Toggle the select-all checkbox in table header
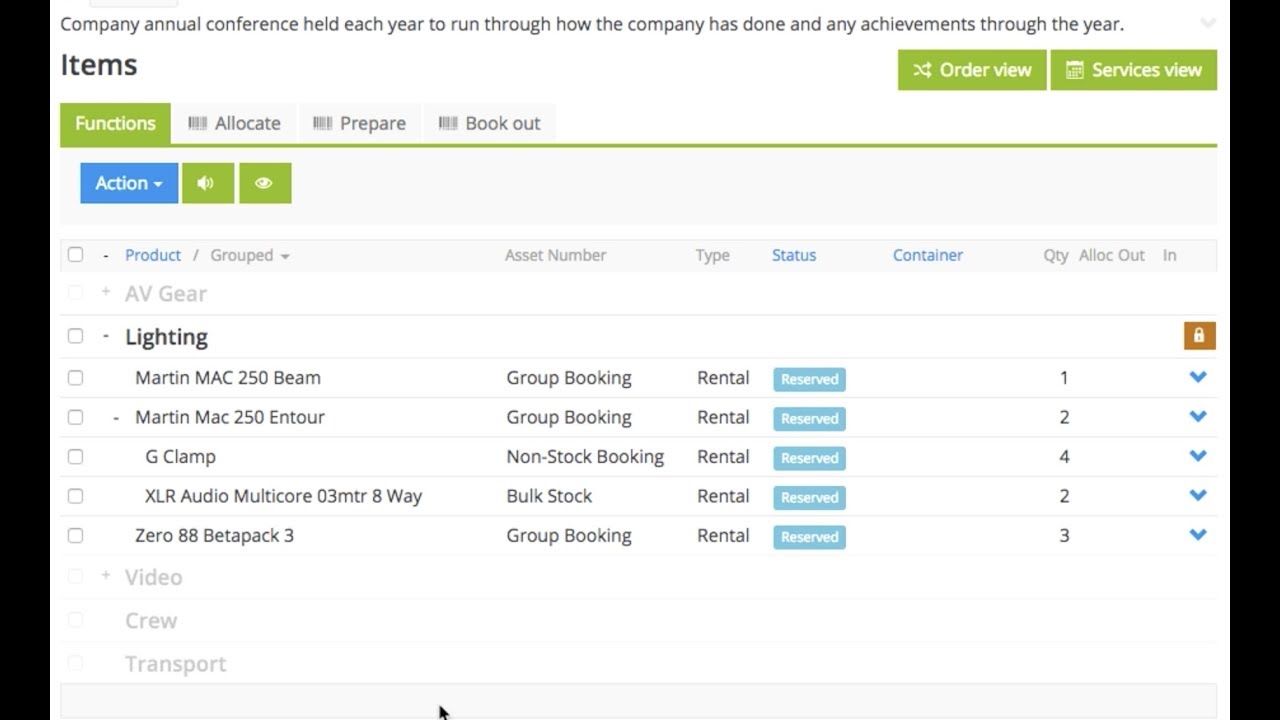This screenshot has width=1280, height=720. click(75, 254)
